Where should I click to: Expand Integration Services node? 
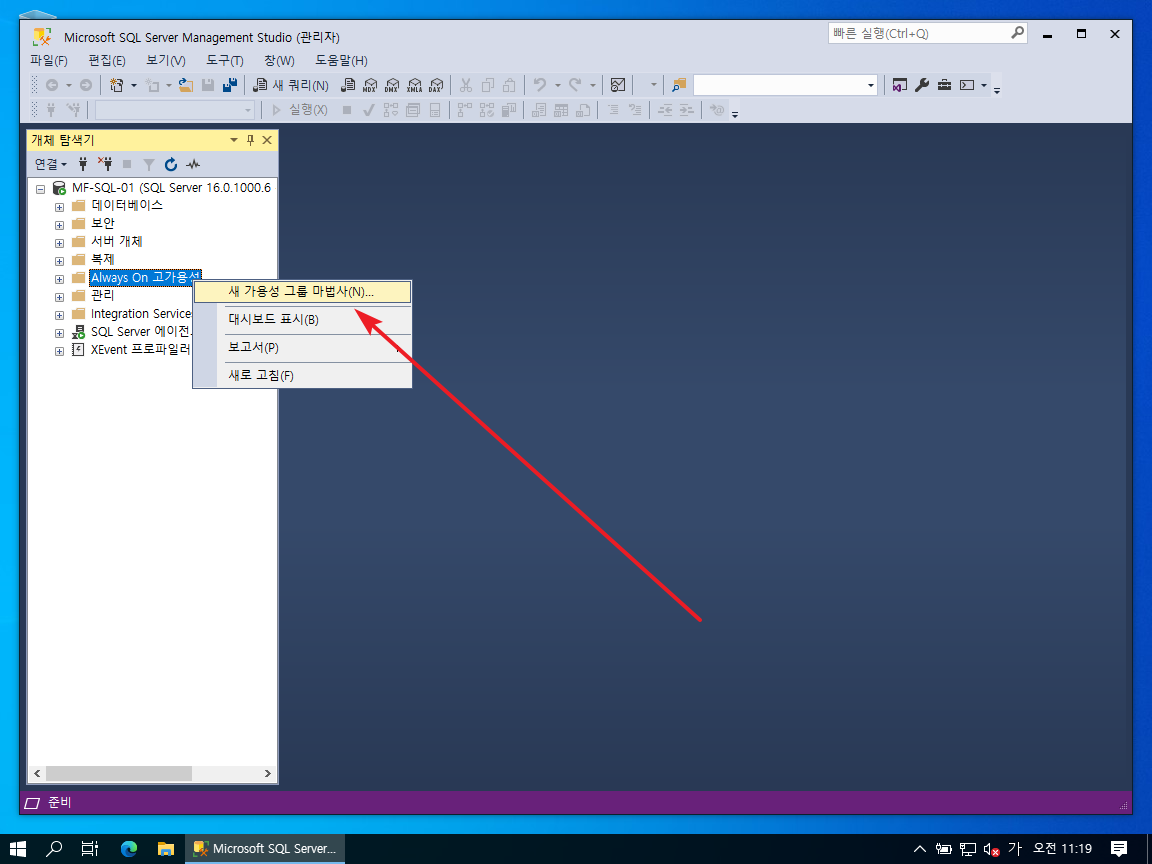pos(60,315)
